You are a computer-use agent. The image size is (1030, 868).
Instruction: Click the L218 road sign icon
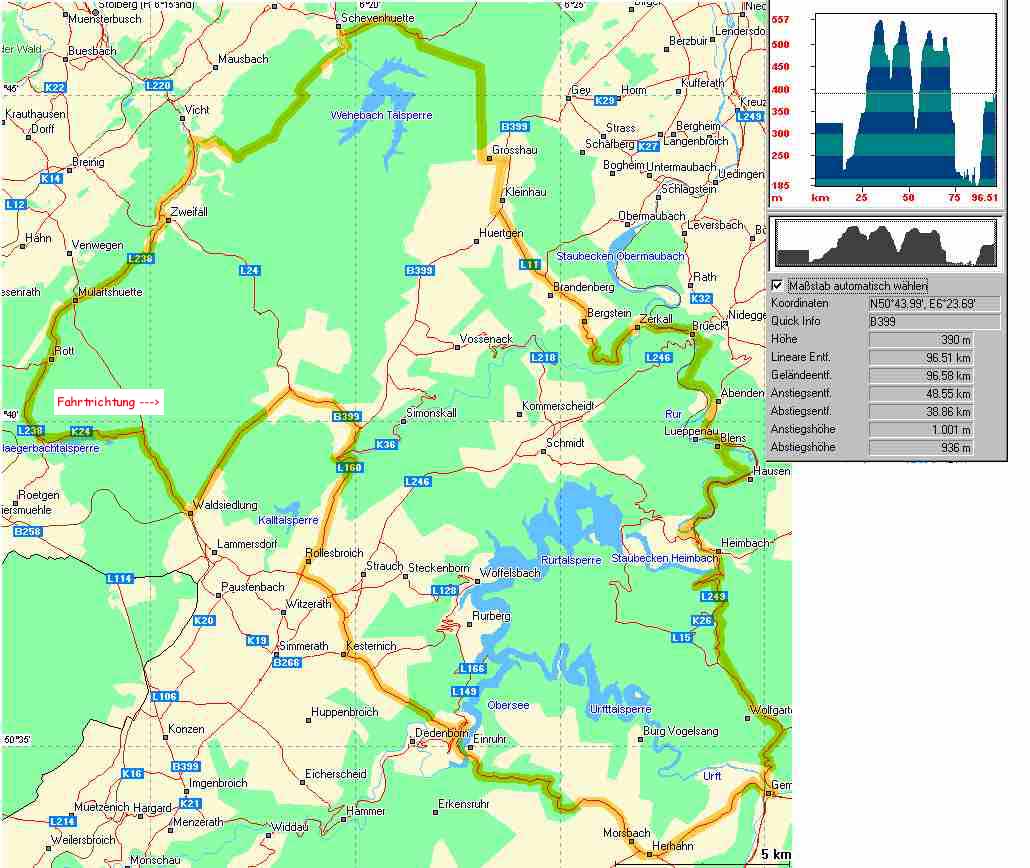pos(544,357)
